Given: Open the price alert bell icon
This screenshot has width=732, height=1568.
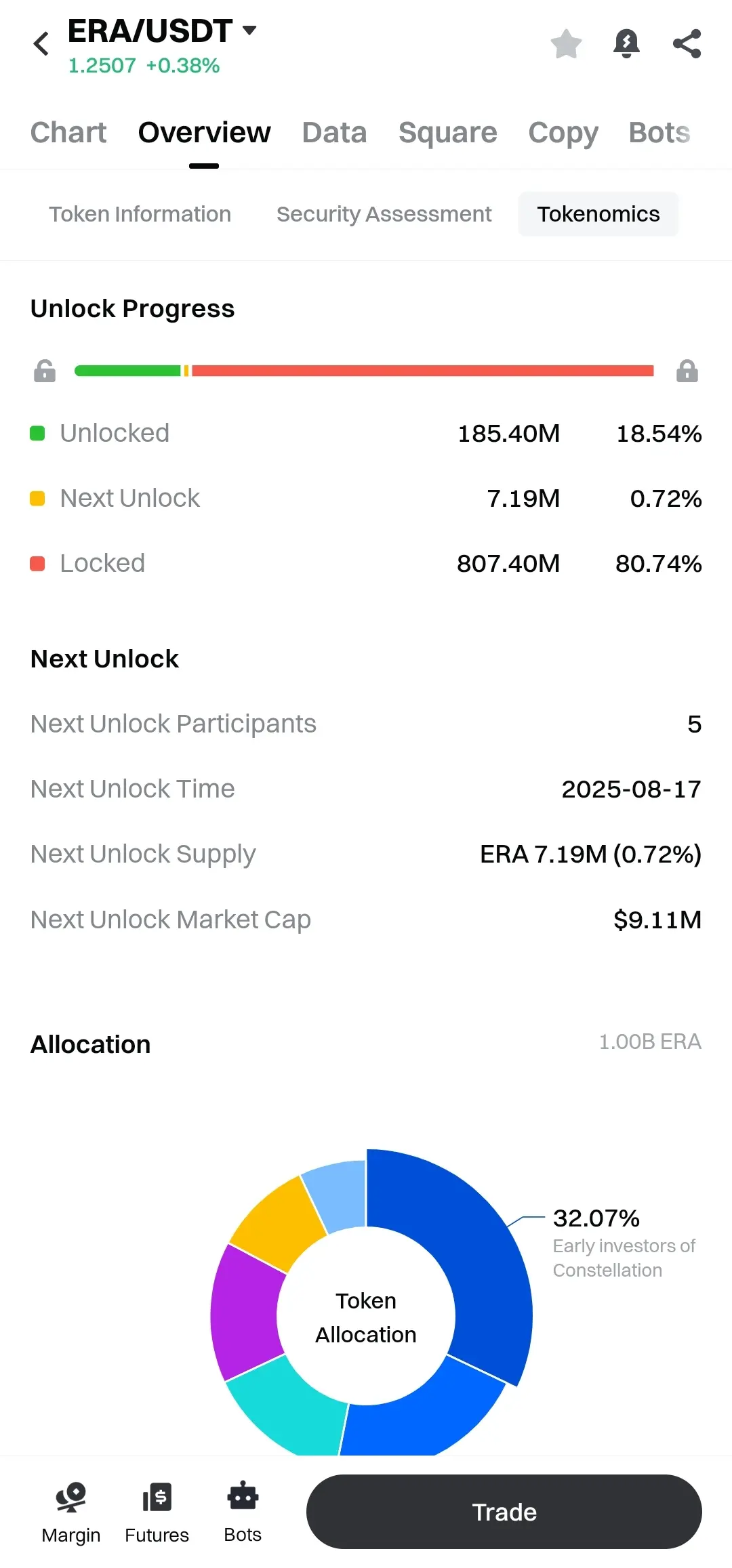Looking at the screenshot, I should tap(626, 44).
